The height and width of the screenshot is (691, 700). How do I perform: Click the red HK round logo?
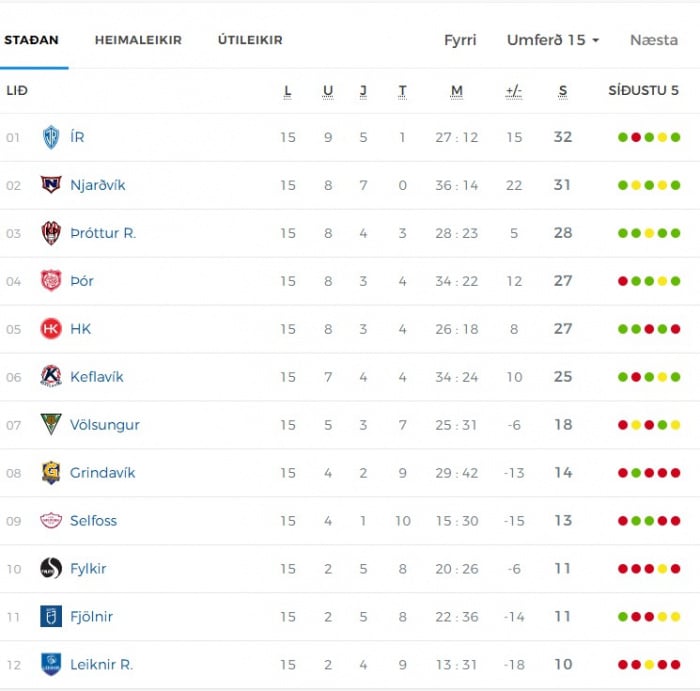pos(51,329)
